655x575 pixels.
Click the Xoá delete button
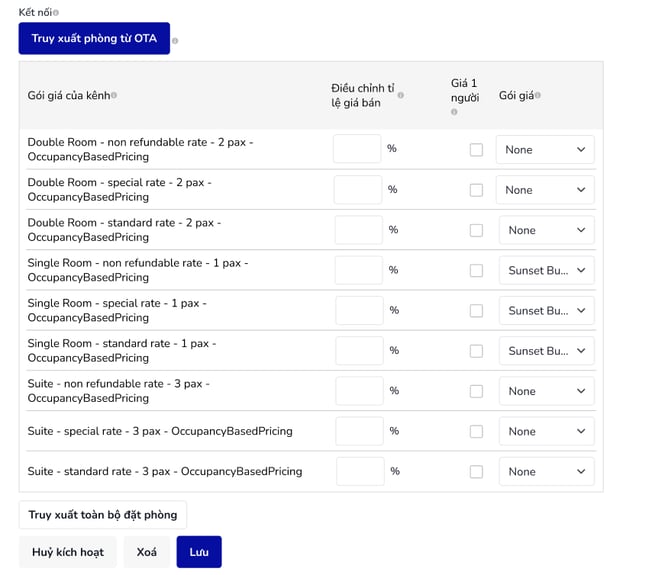coord(147,552)
